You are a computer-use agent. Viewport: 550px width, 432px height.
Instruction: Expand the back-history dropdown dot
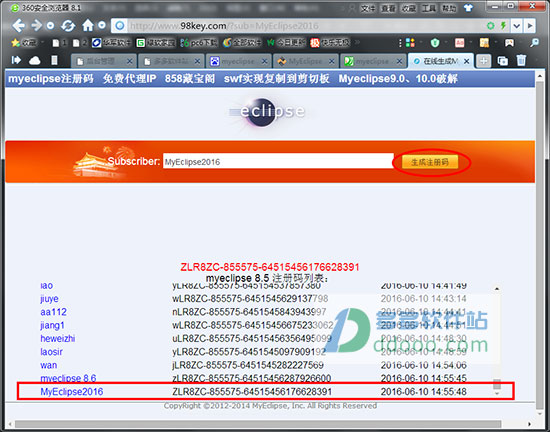50,26
